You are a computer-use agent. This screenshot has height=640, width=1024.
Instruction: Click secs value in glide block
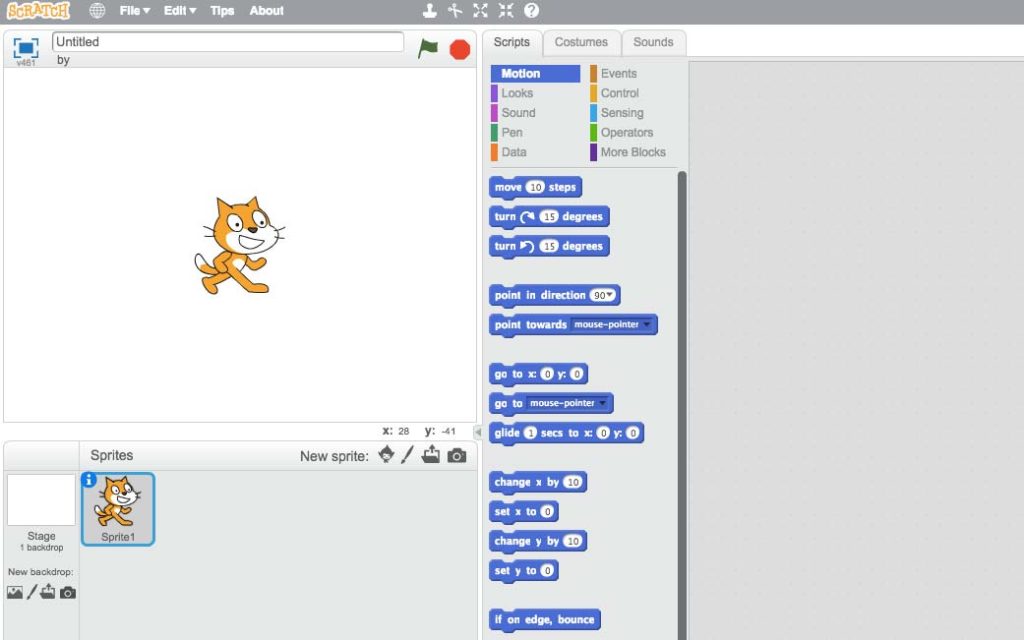[x=530, y=433]
